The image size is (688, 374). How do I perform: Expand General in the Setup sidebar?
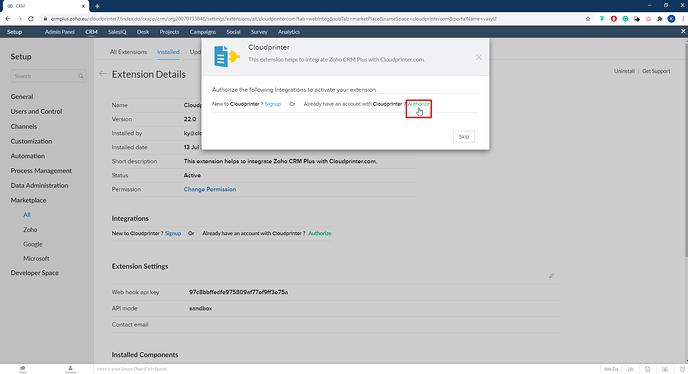pyautogui.click(x=22, y=97)
